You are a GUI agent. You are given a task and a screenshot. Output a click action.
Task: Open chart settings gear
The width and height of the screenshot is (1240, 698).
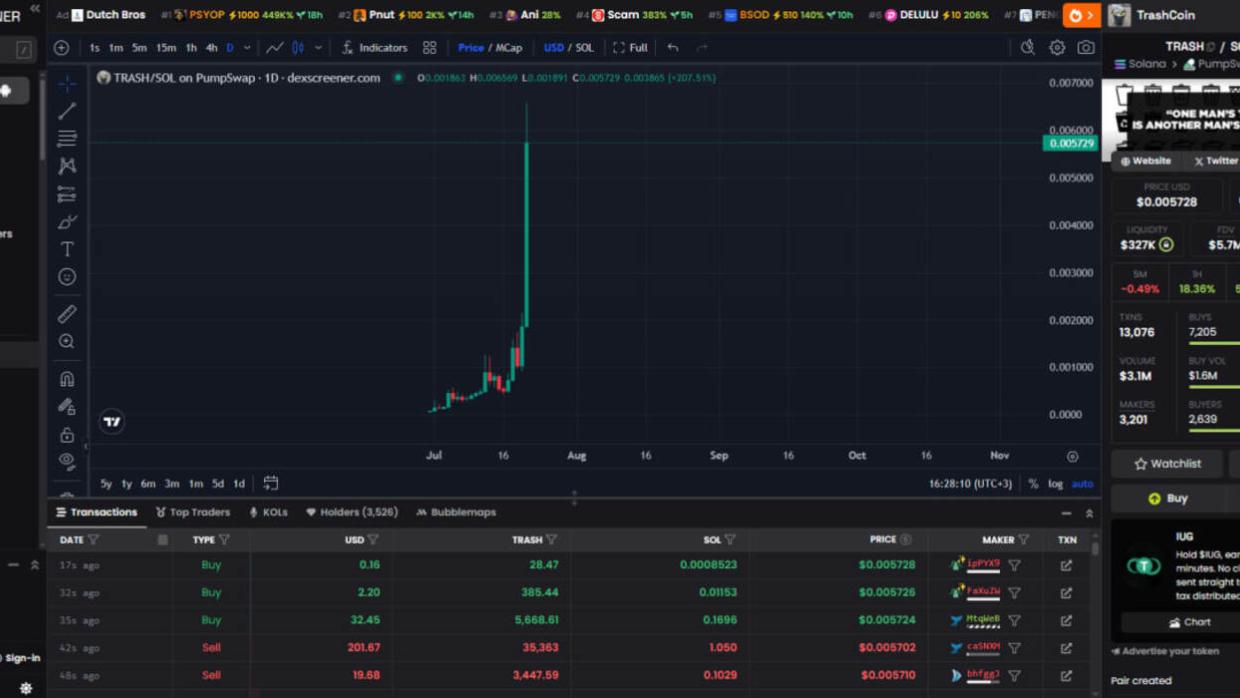[x=1057, y=48]
